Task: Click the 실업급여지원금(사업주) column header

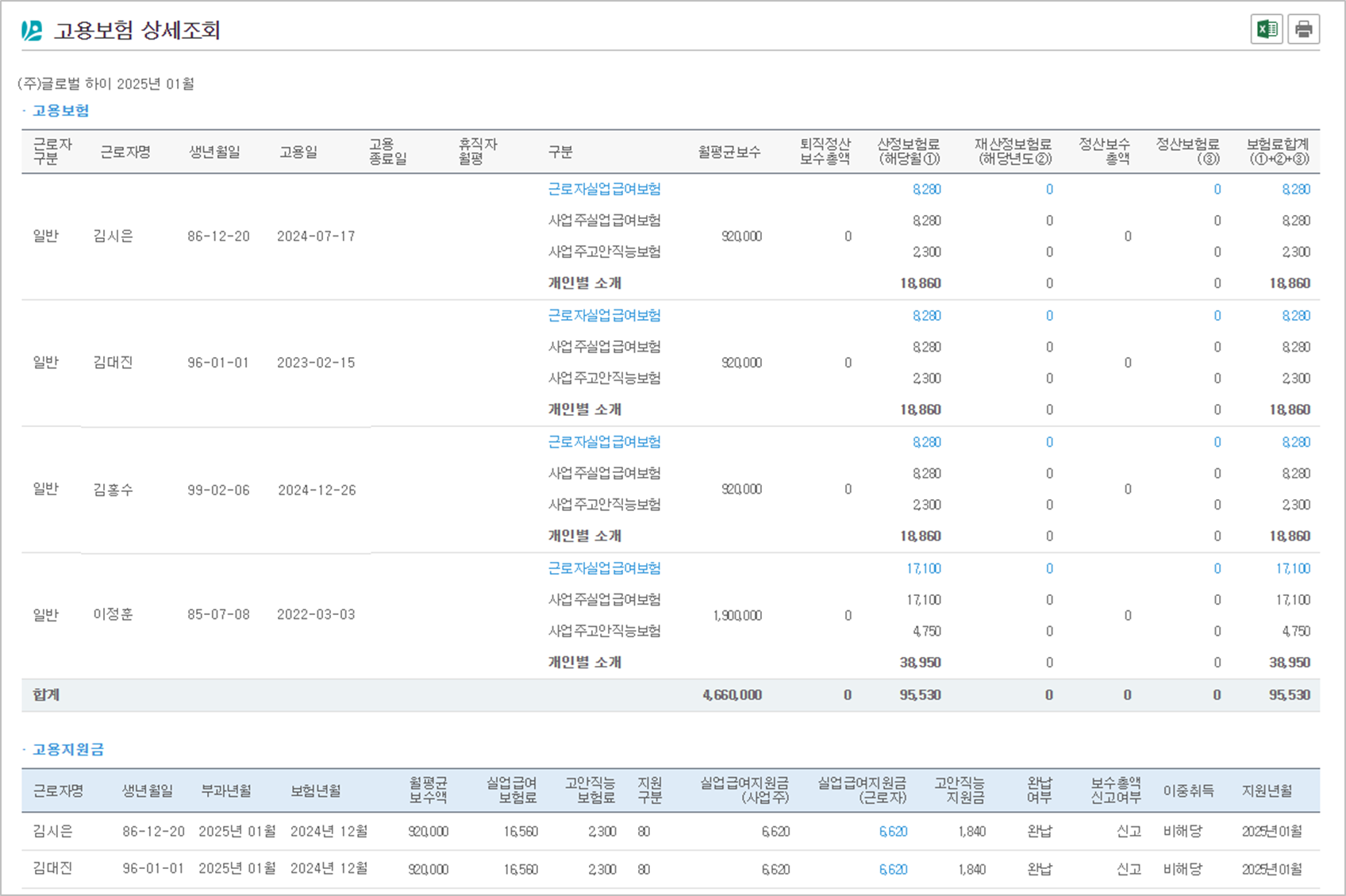Action: point(744,790)
